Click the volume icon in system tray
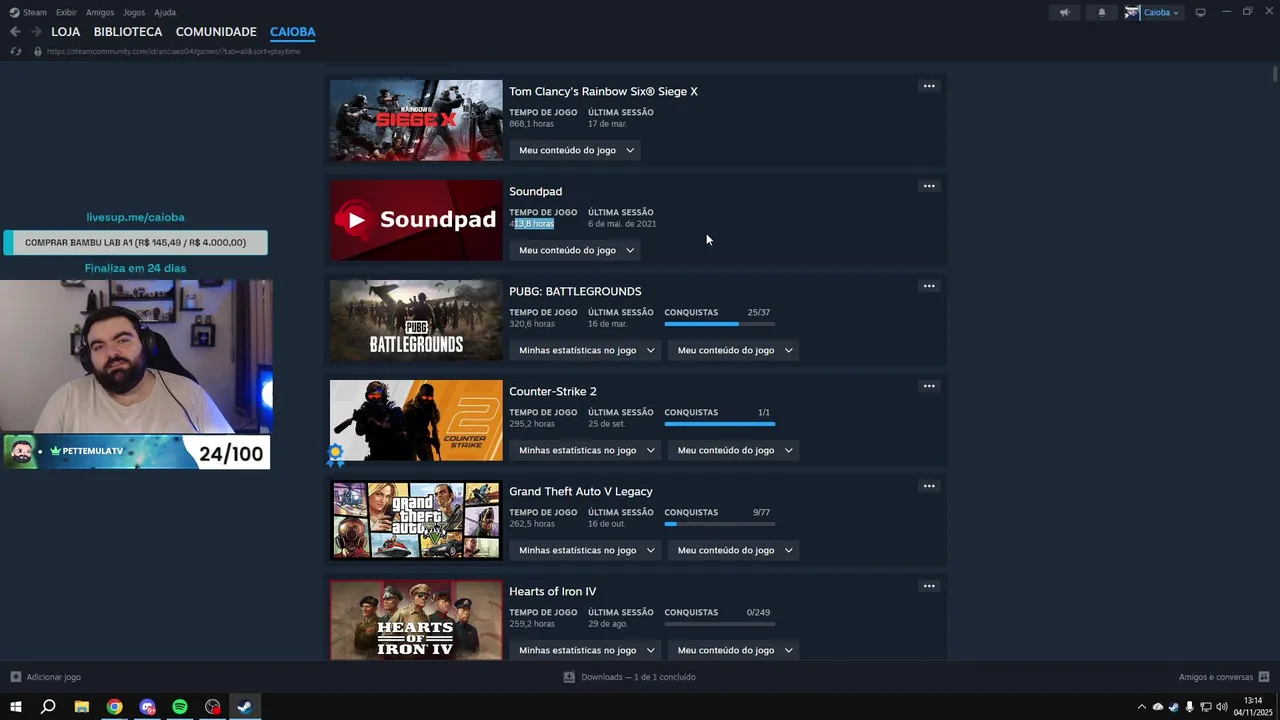The image size is (1280, 720). pyautogui.click(x=1222, y=707)
